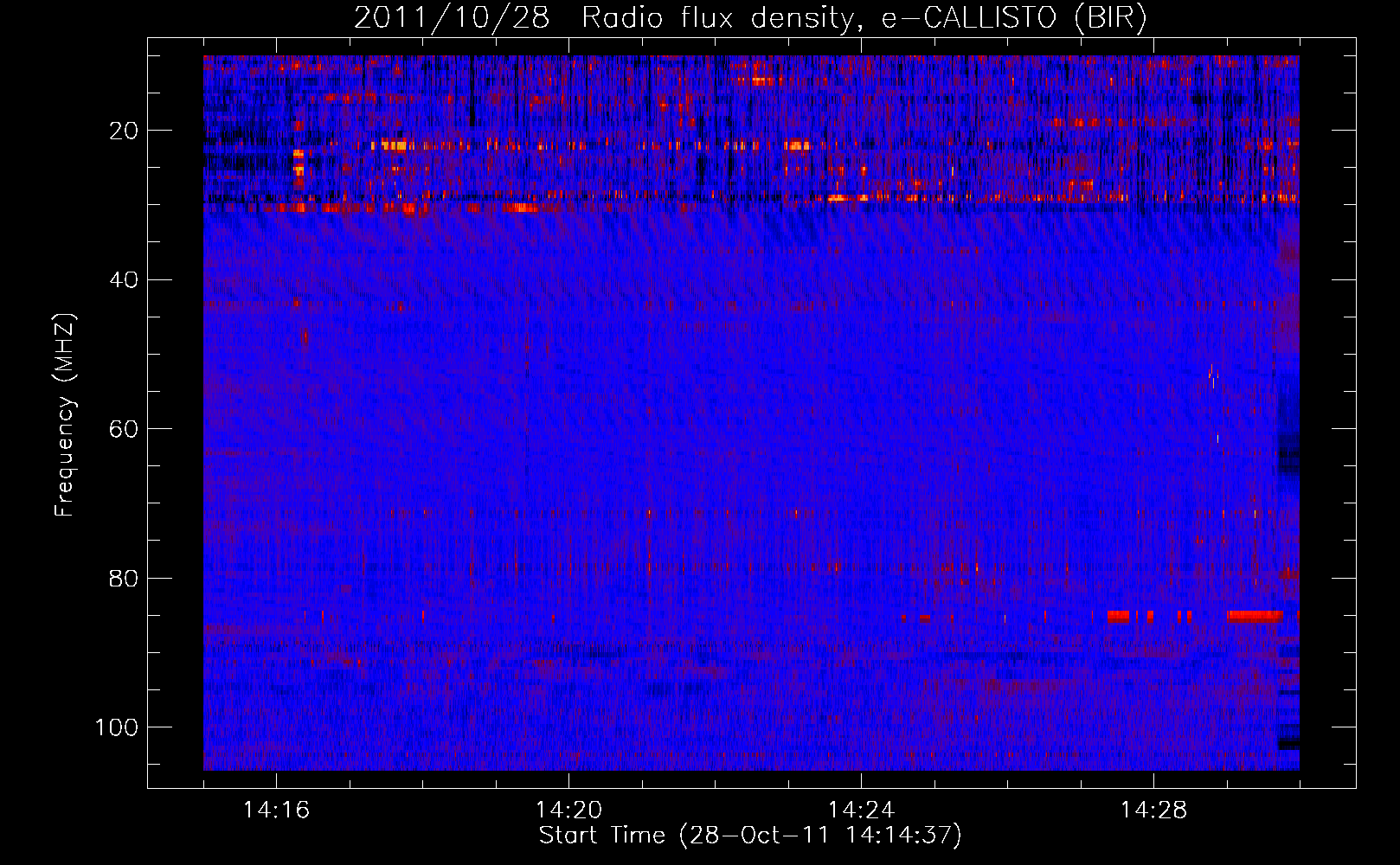Screen dimensions: 1400x865
Task: Click the y-axis tick label "40"
Action: click(124, 280)
